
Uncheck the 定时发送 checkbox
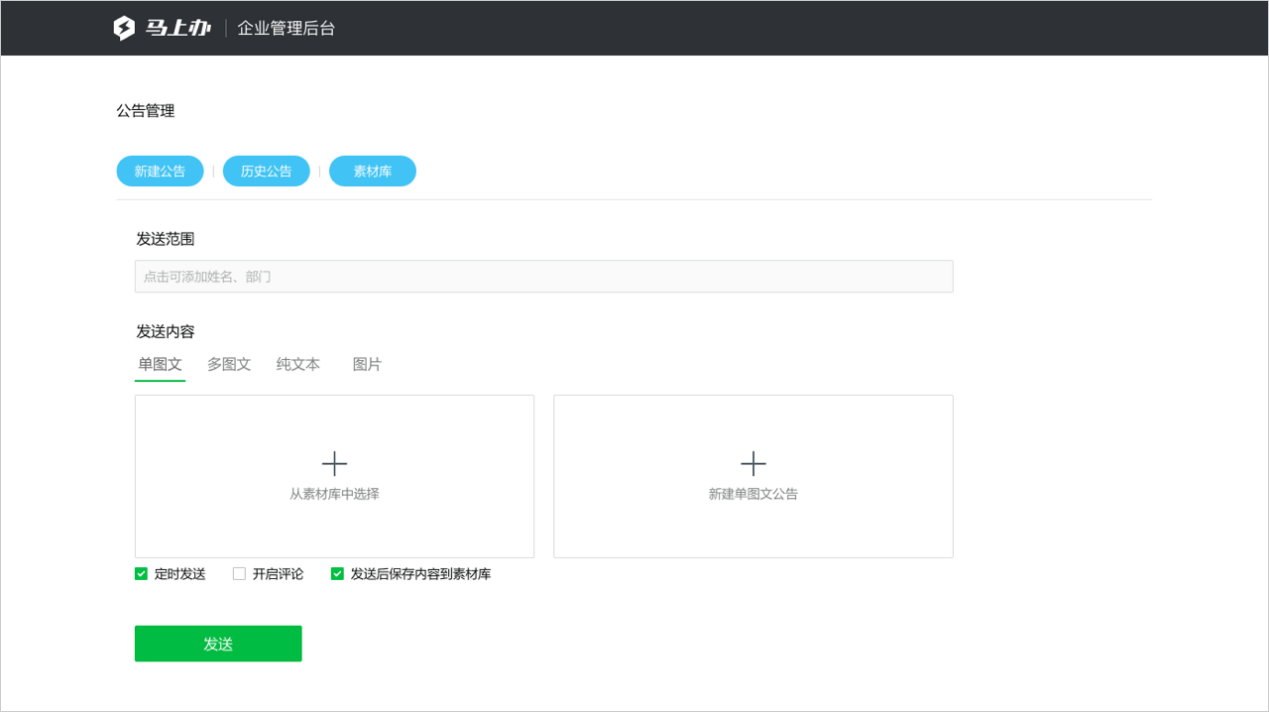tap(141, 574)
